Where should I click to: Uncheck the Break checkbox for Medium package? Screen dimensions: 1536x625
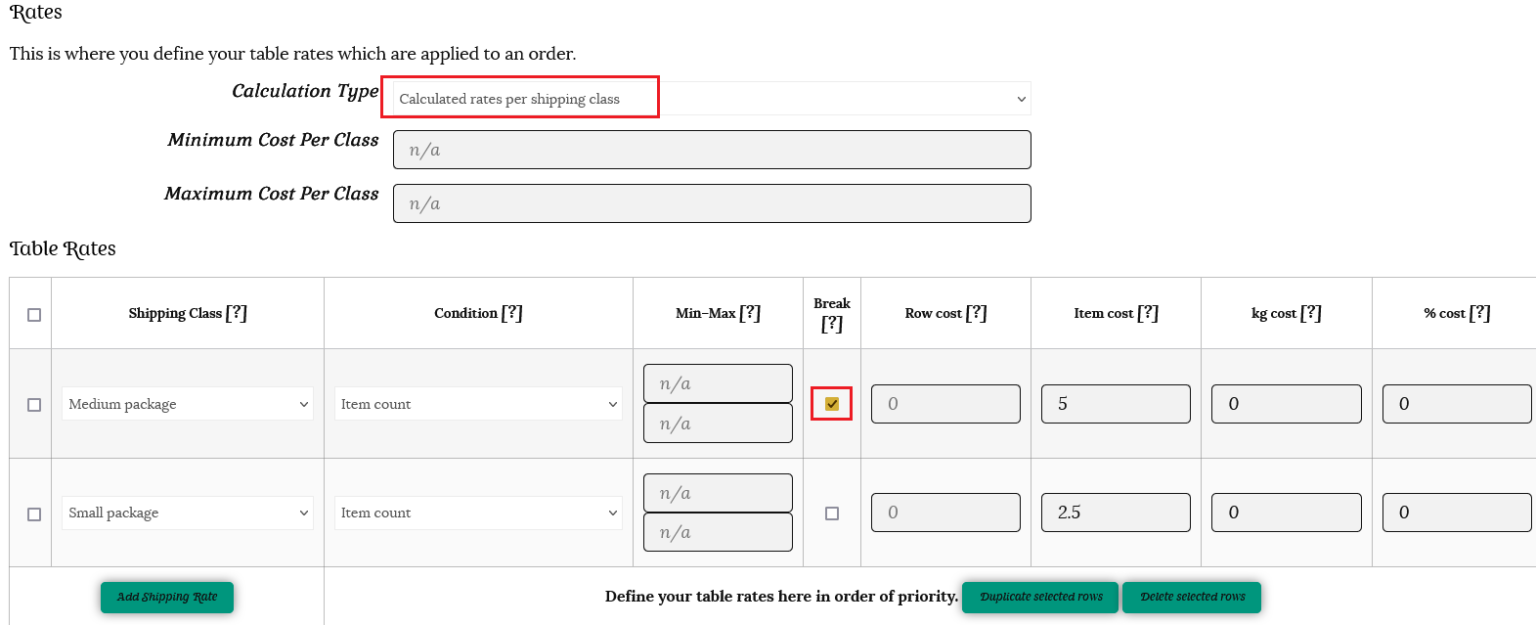point(832,404)
